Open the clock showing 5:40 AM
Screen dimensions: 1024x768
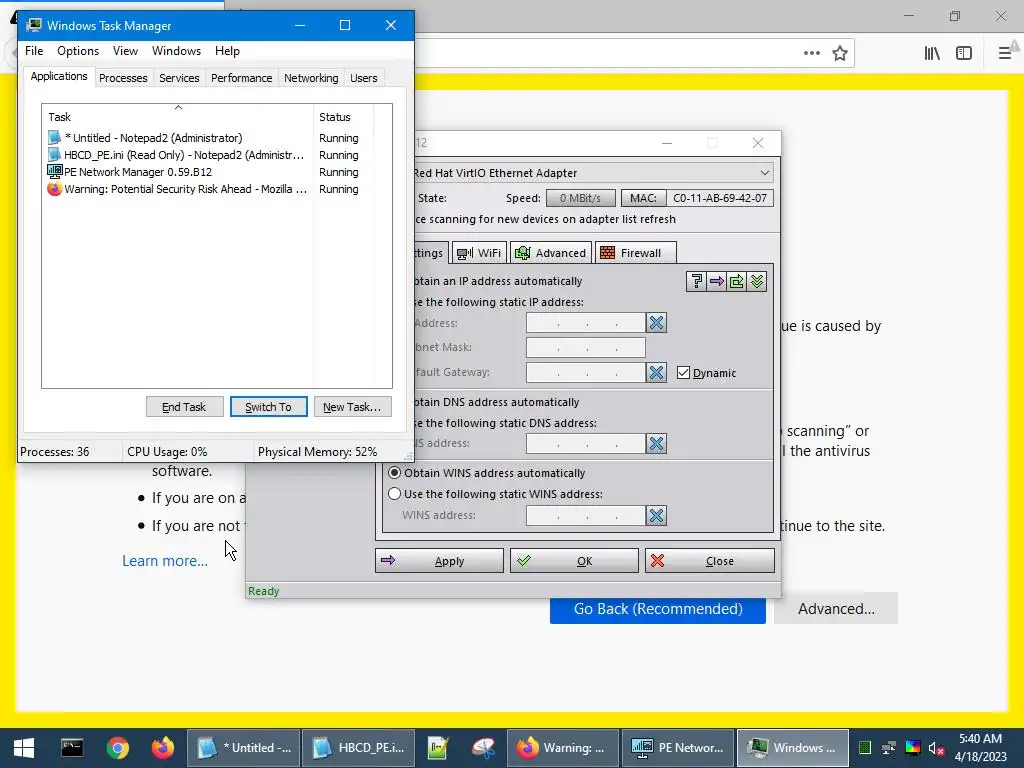(x=980, y=748)
